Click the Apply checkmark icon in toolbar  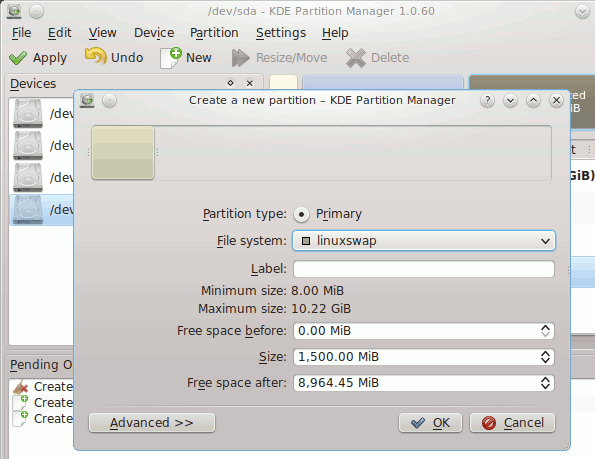(18, 58)
